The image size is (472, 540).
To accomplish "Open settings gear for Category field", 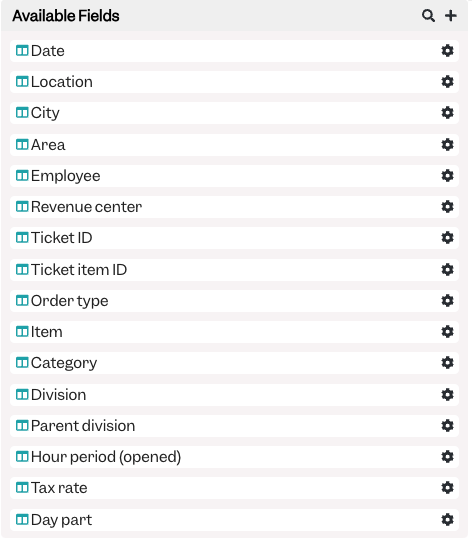I will (x=447, y=363).
